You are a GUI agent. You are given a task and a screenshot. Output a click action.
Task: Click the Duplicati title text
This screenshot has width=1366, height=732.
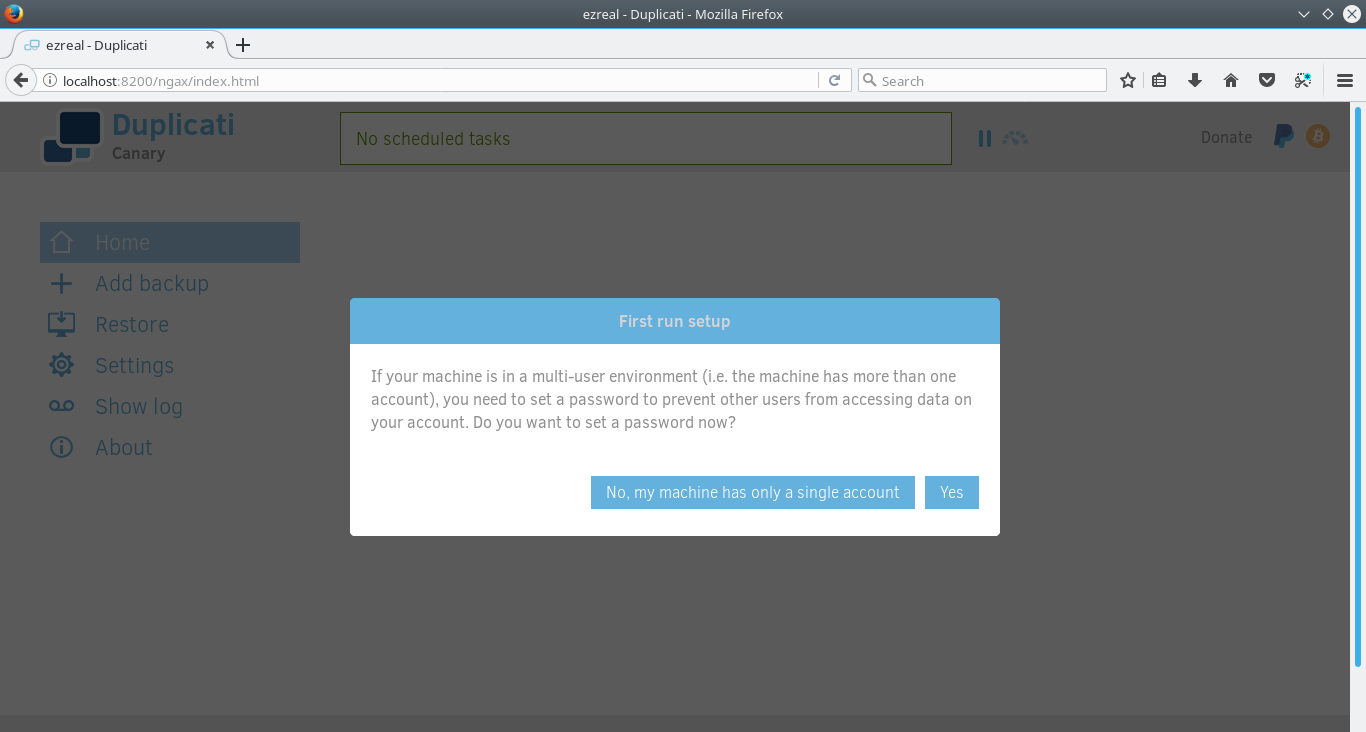click(173, 125)
